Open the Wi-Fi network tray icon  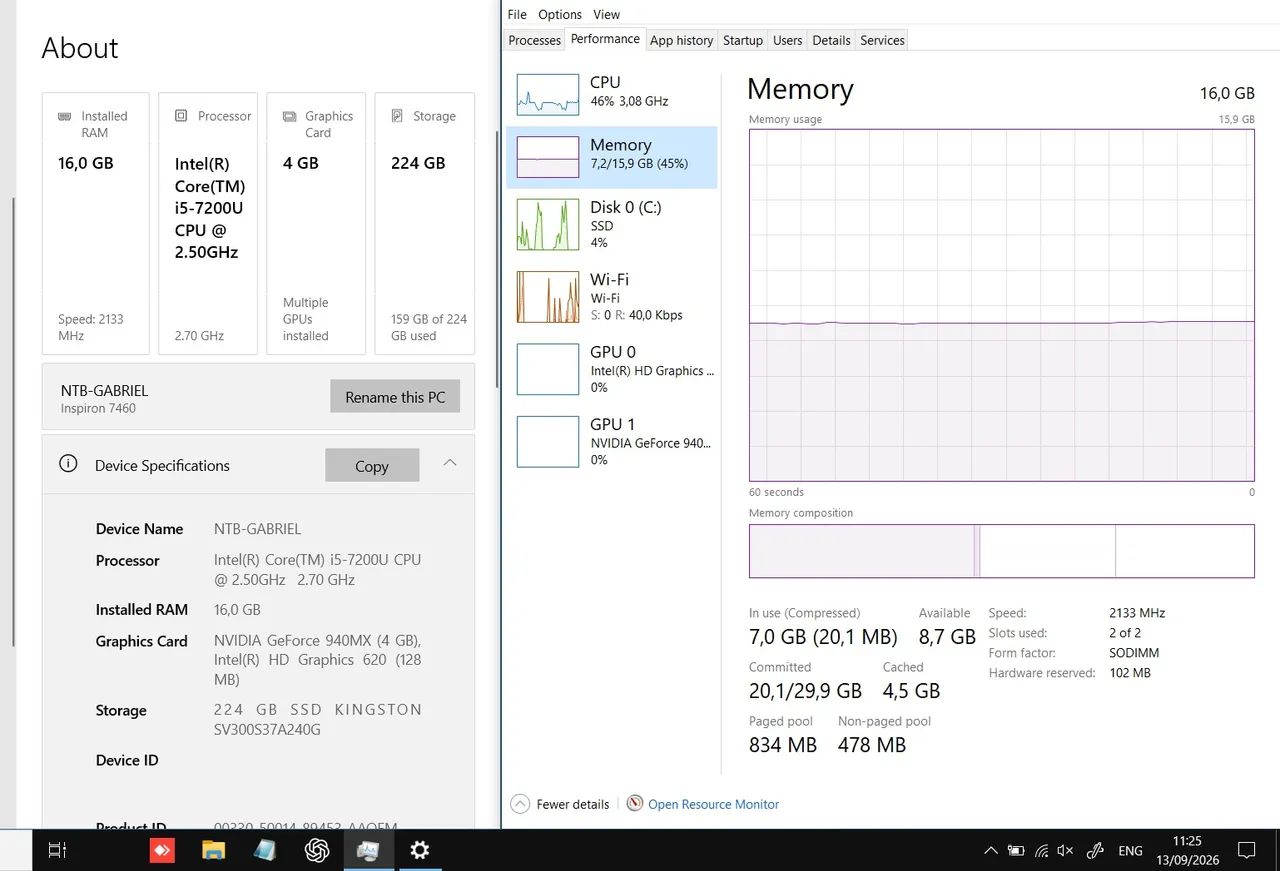pos(1041,851)
